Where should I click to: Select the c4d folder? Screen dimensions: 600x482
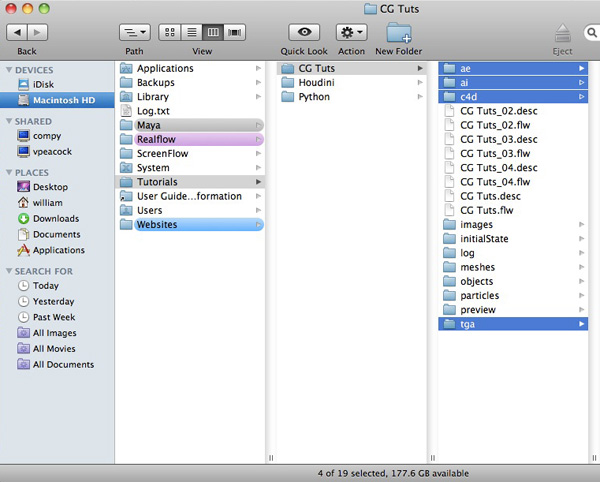513,97
